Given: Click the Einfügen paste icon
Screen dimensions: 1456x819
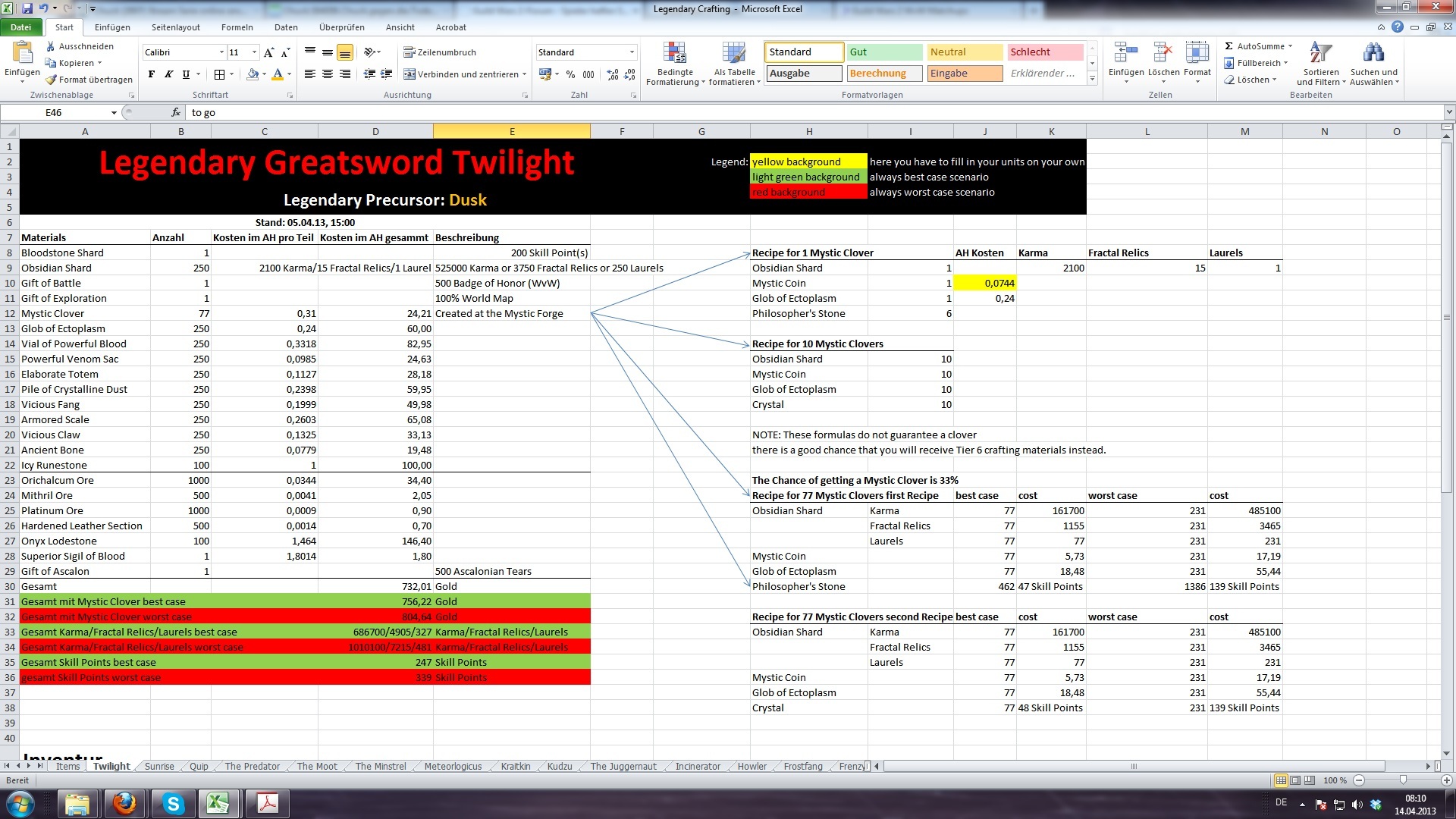Looking at the screenshot, I should [22, 53].
